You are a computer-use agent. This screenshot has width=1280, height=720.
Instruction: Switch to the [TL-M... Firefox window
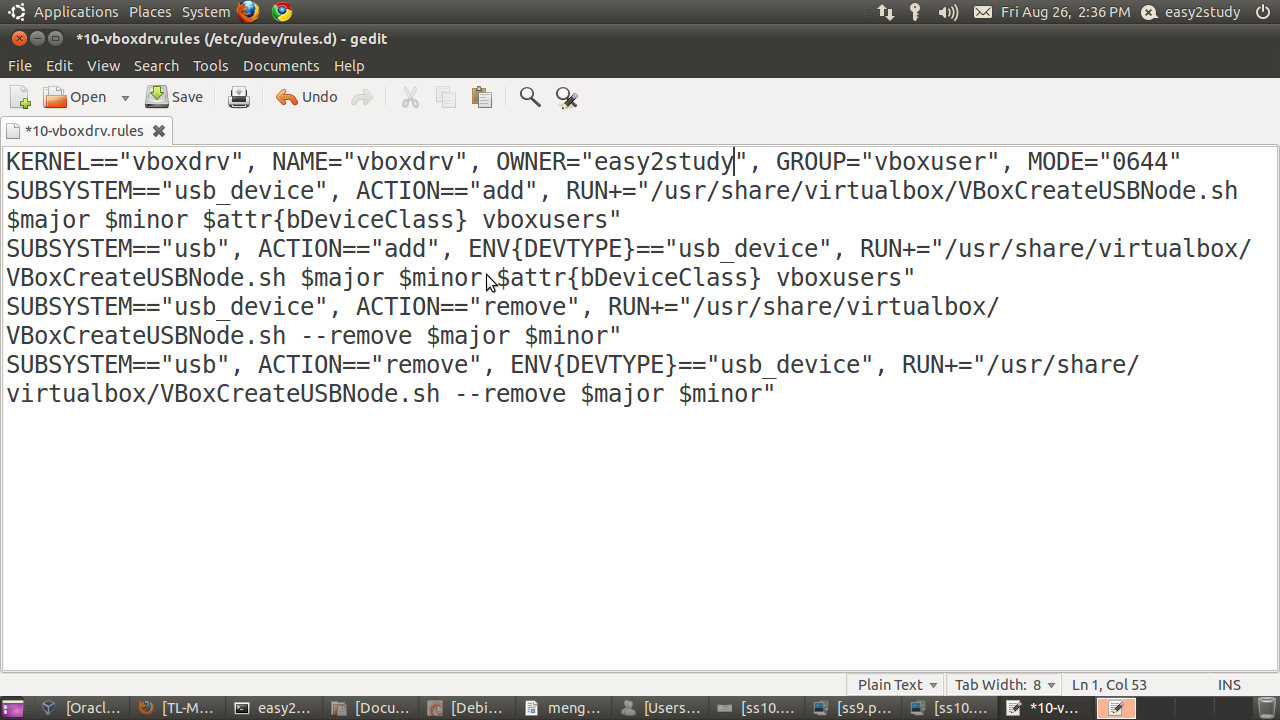pyautogui.click(x=178, y=708)
